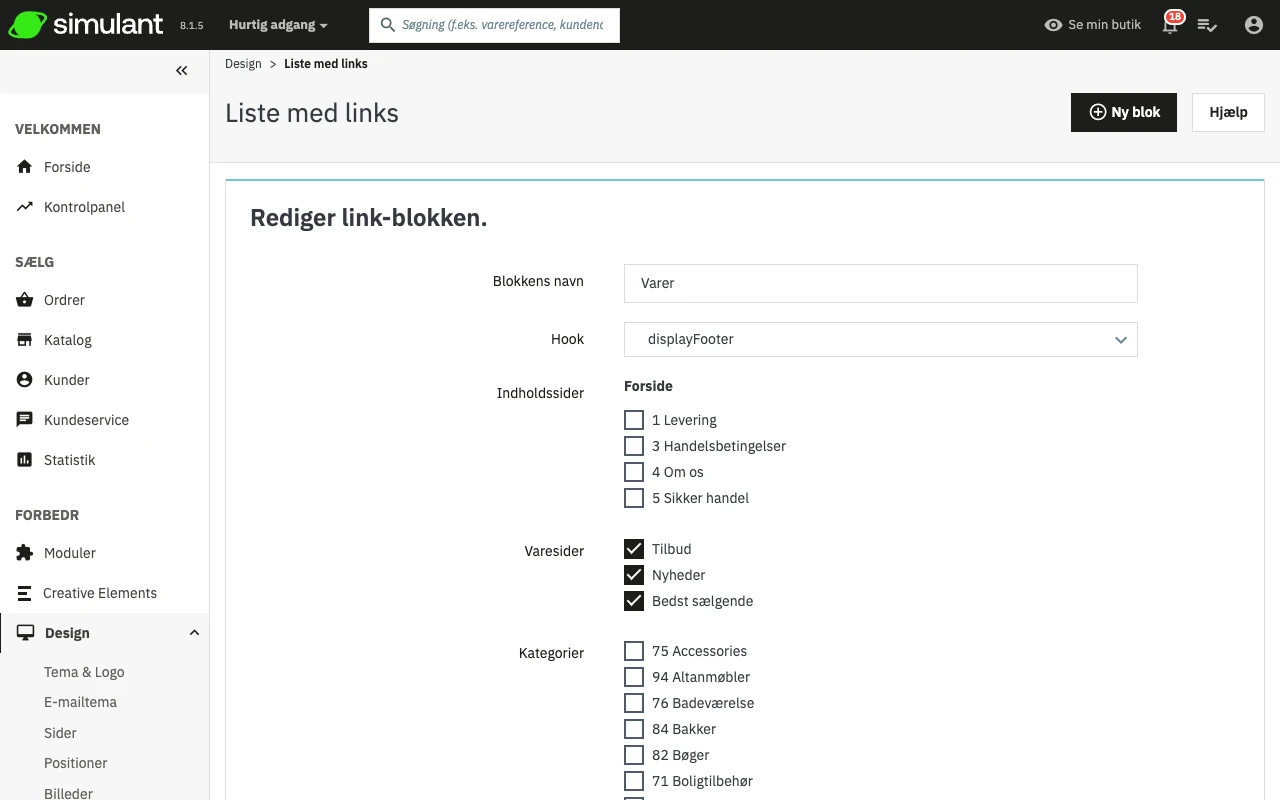Click the Ordrer basket icon

click(25, 300)
